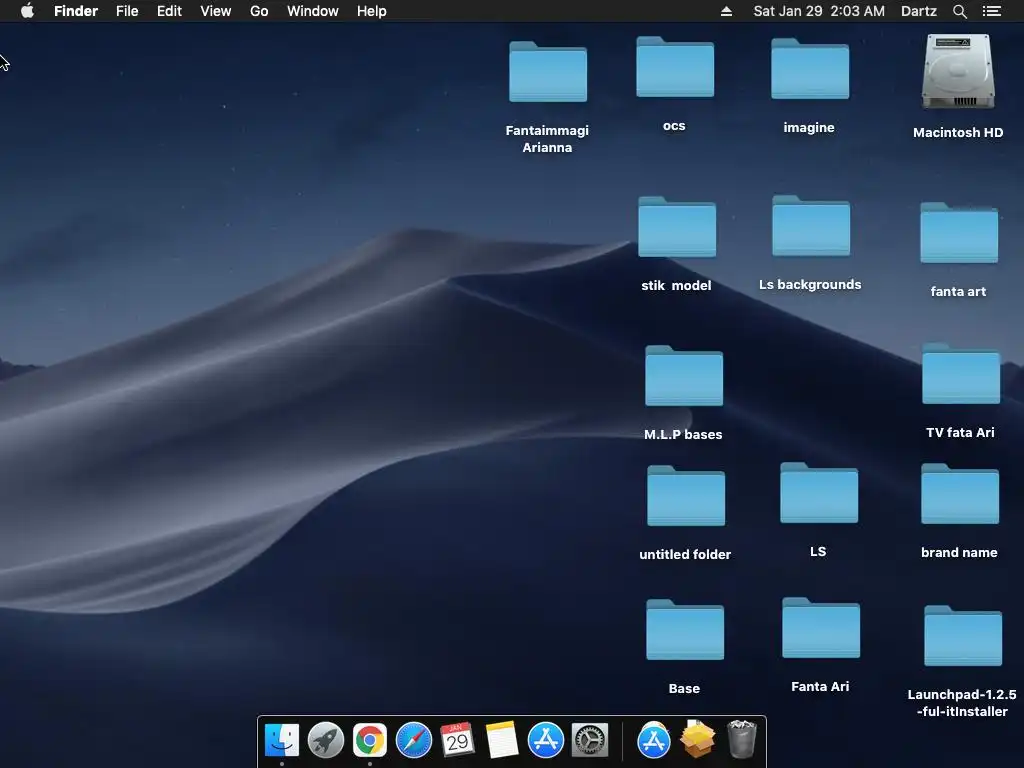
Task: Select the Macintosh HD drive
Action: click(x=958, y=74)
